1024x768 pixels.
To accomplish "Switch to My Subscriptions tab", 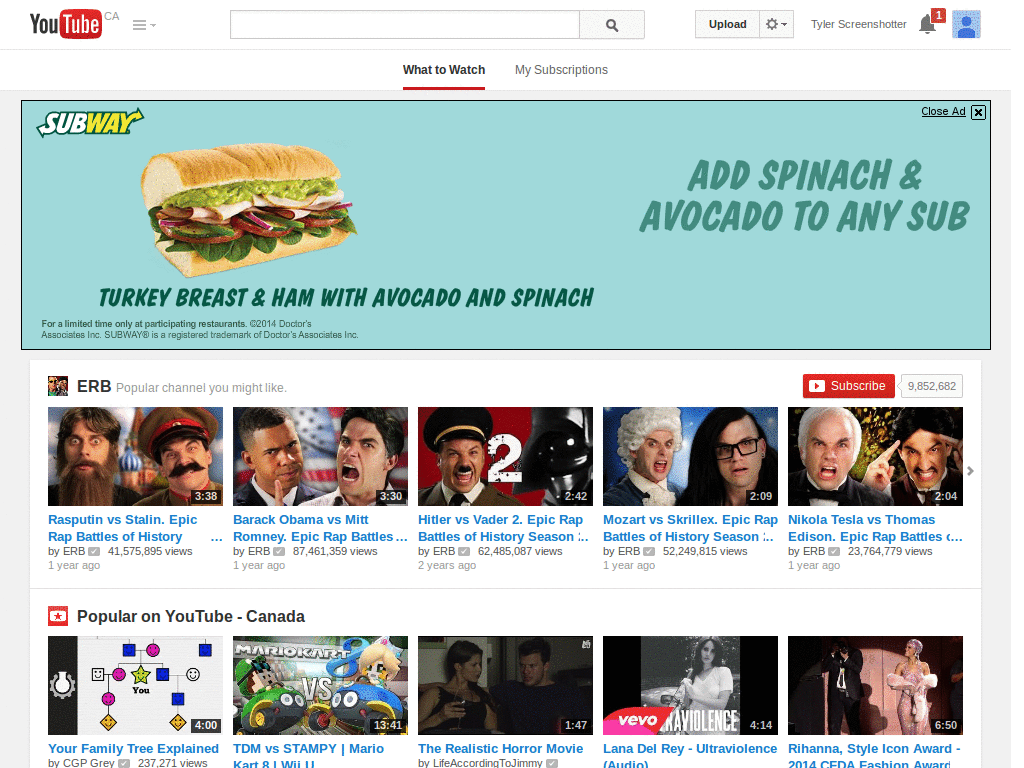I will tap(561, 70).
